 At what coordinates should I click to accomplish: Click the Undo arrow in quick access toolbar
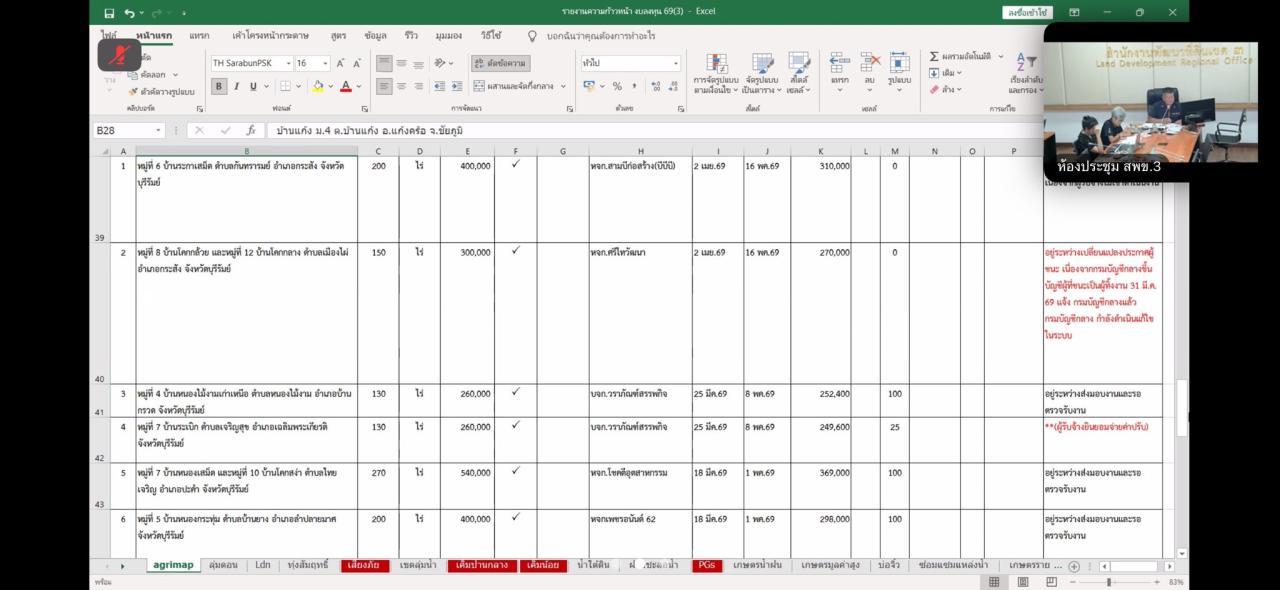click(x=130, y=12)
